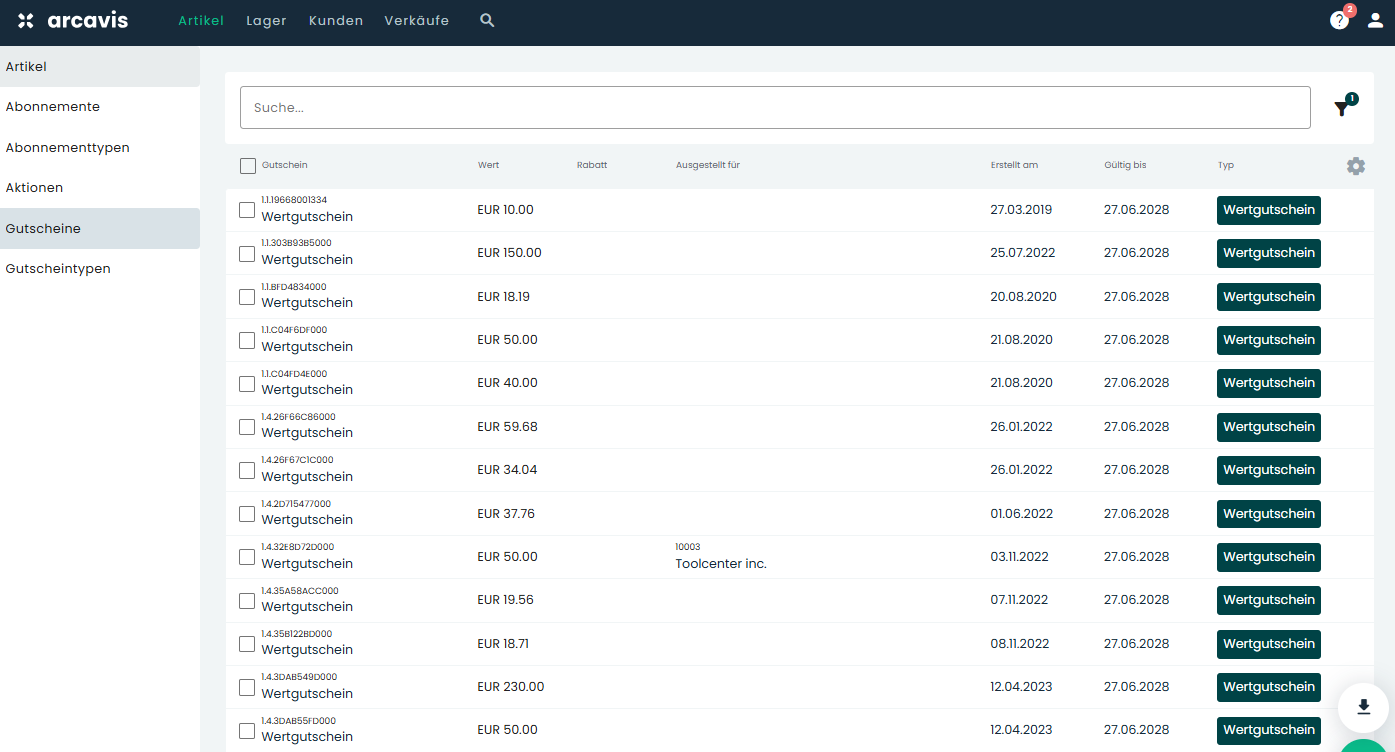
Task: Click the arcavis logo
Action: click(x=73, y=20)
